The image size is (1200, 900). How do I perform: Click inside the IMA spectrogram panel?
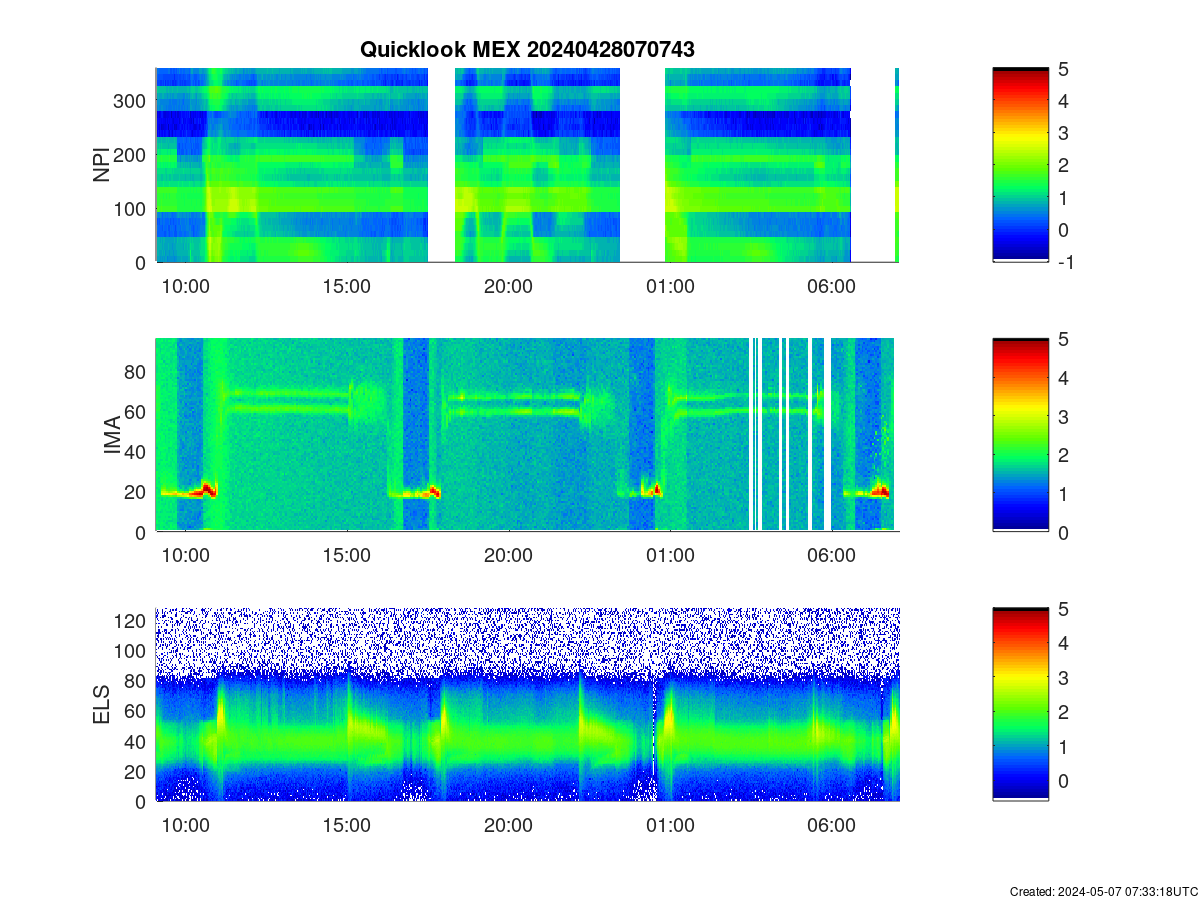point(527,435)
